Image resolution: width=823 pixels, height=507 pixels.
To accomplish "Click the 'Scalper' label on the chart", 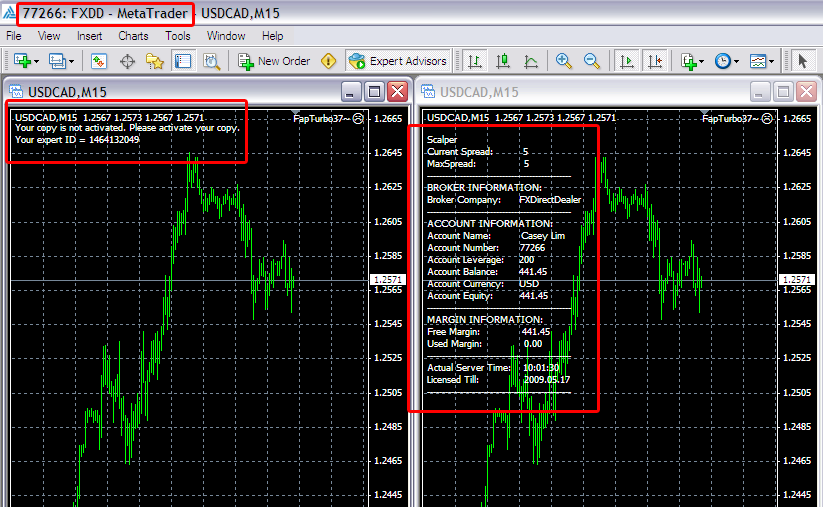I will coord(442,140).
